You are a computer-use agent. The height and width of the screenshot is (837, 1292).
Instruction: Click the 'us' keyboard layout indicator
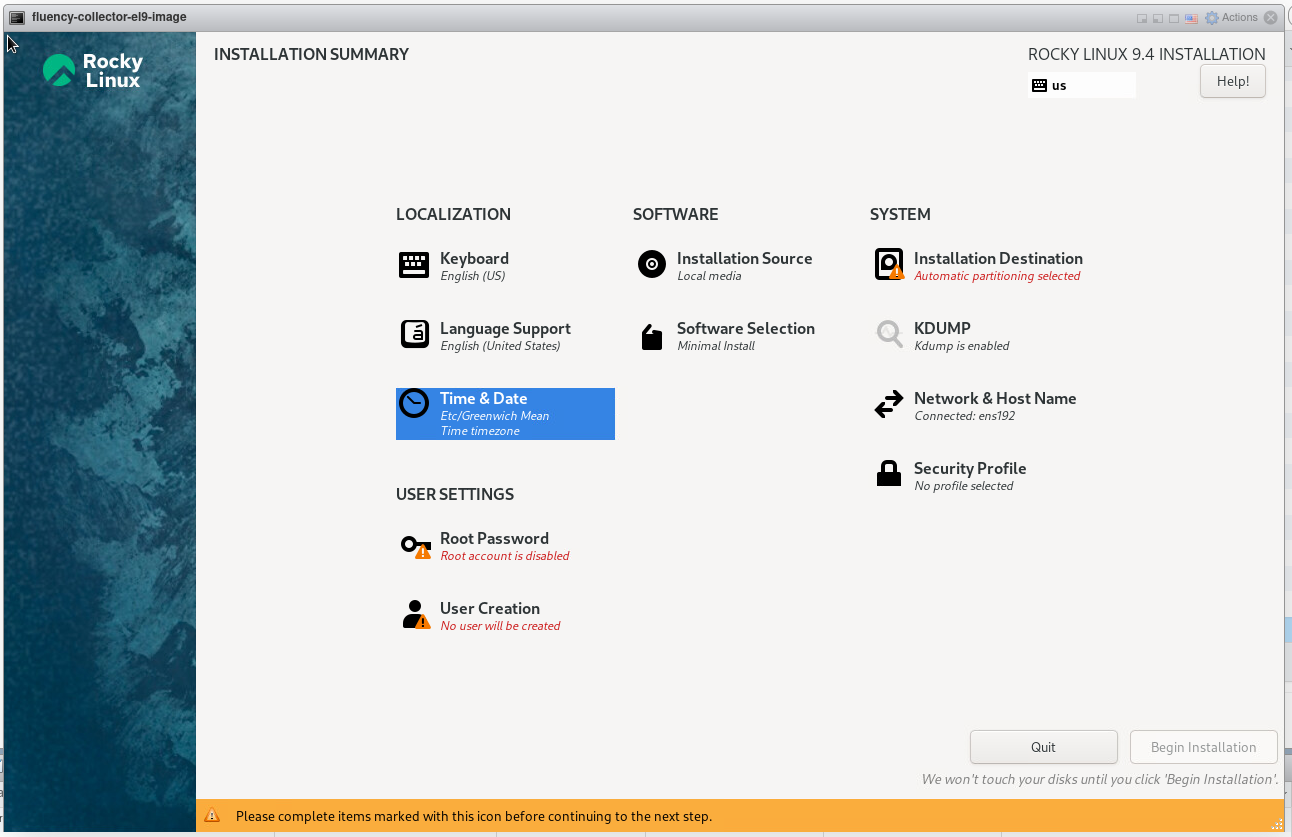click(1082, 85)
